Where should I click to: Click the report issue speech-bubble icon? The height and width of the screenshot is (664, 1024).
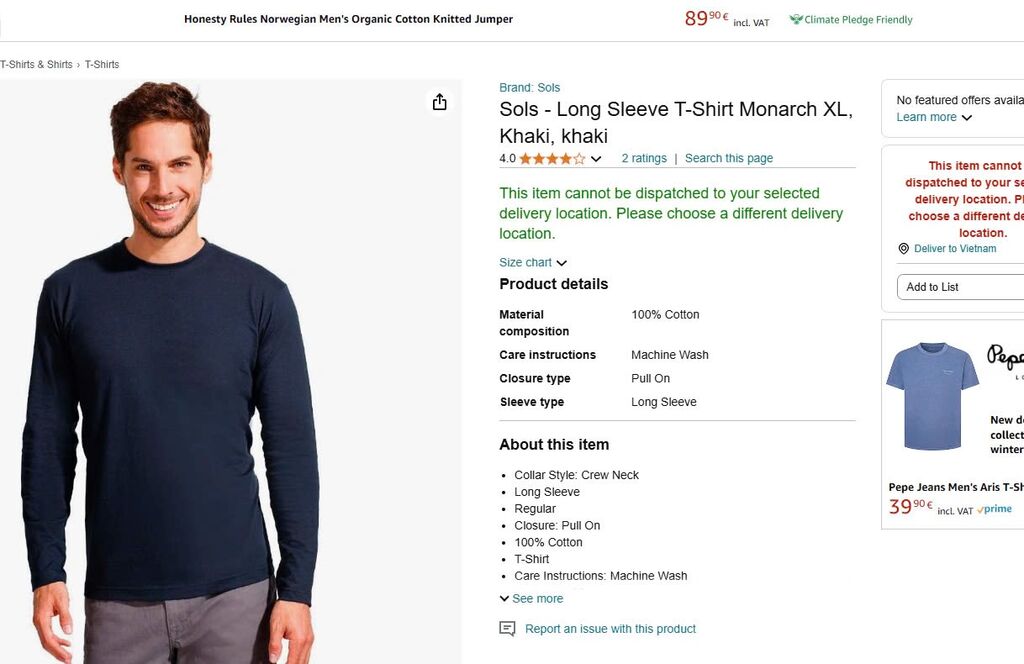[x=507, y=629]
